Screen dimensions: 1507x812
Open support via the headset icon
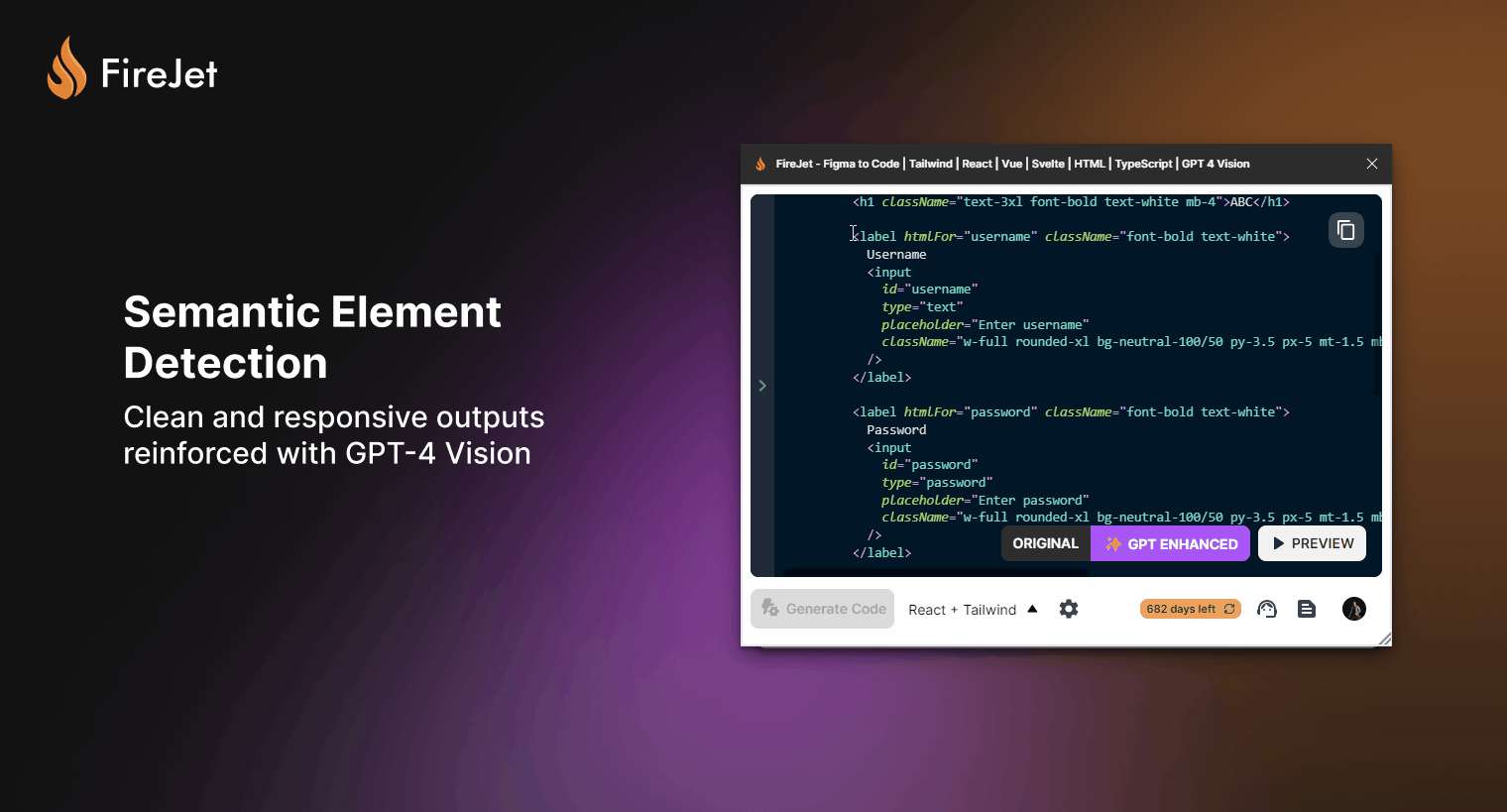click(1266, 609)
